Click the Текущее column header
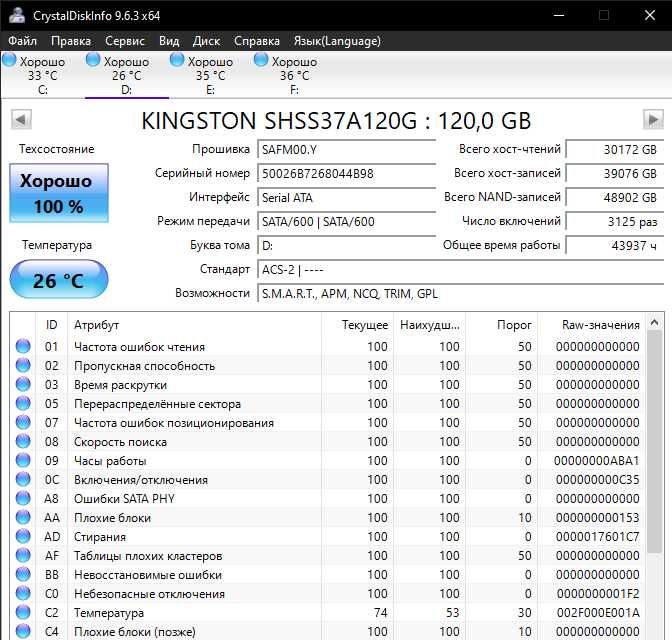 coord(357,325)
